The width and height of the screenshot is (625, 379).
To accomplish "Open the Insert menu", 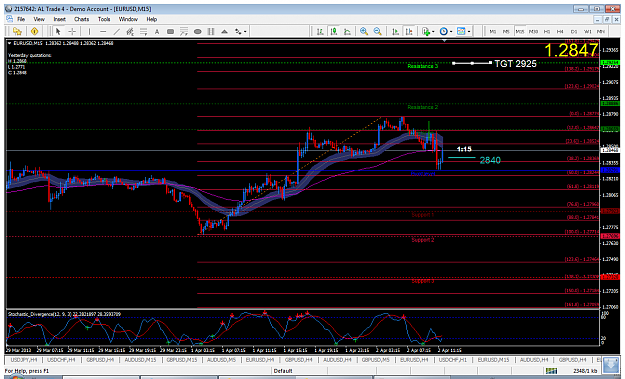I will pyautogui.click(x=59, y=19).
